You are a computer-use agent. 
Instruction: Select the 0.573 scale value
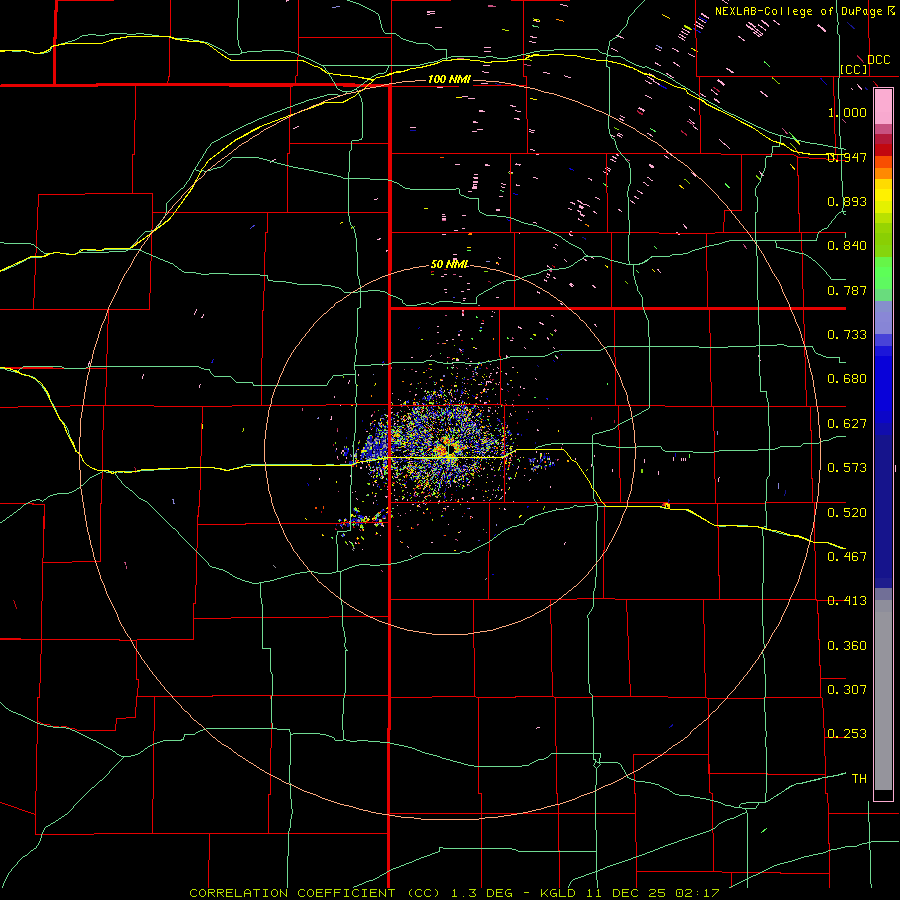click(x=847, y=468)
